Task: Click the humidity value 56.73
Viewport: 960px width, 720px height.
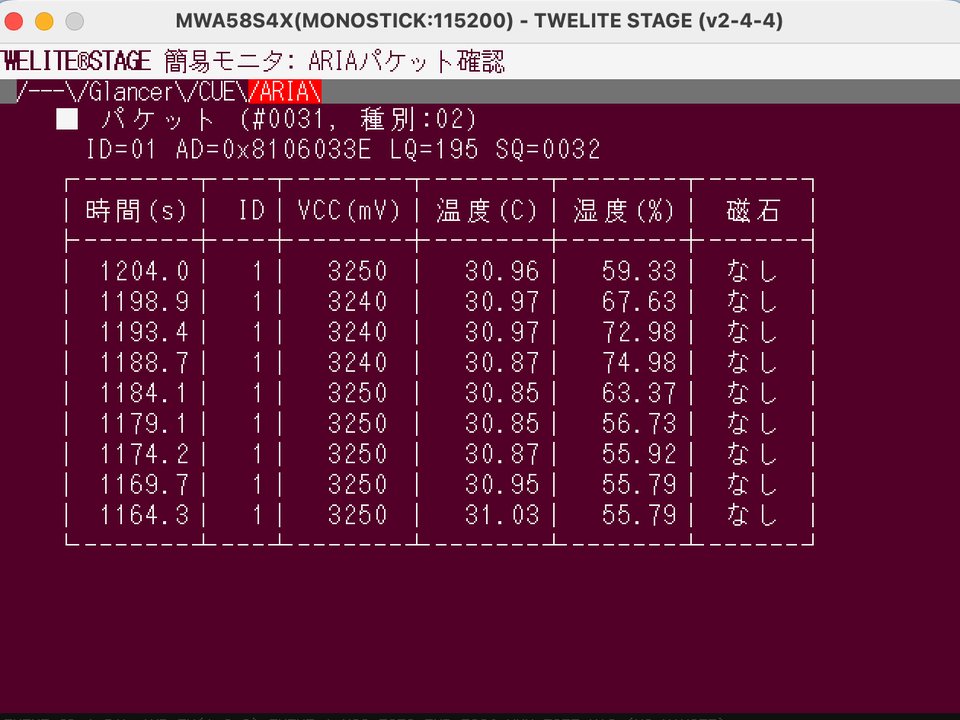Action: click(639, 424)
